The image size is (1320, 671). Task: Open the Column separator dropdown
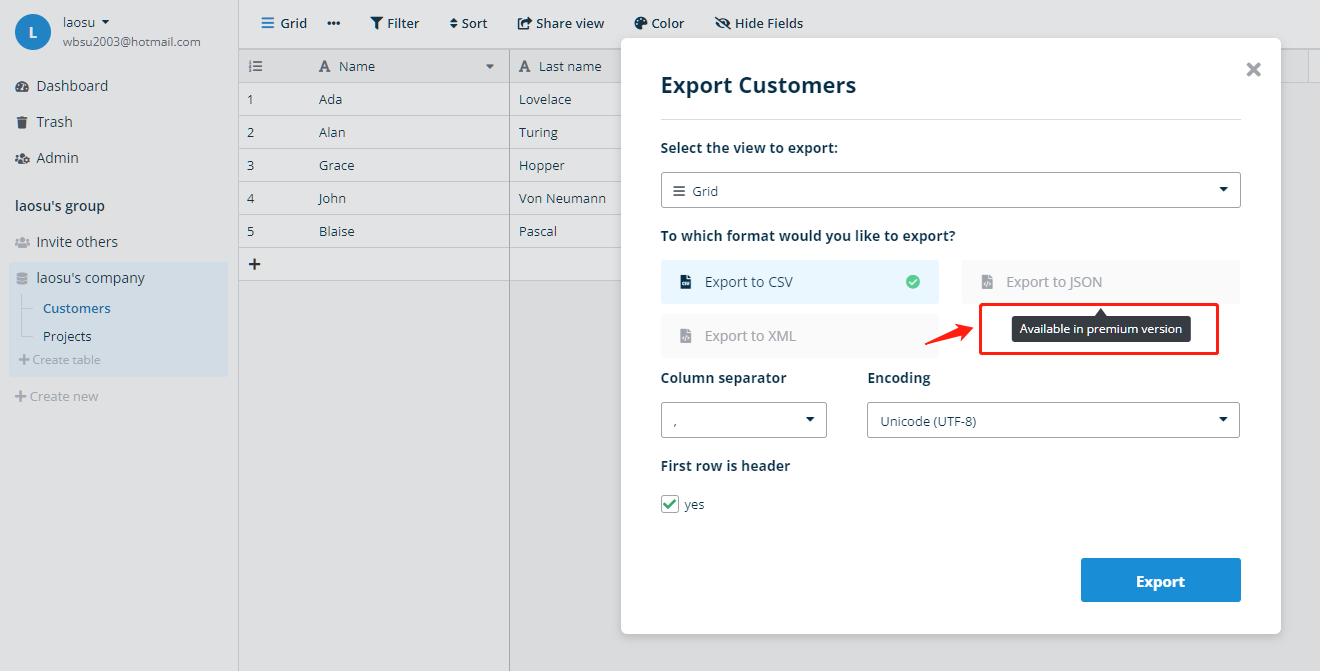(743, 420)
